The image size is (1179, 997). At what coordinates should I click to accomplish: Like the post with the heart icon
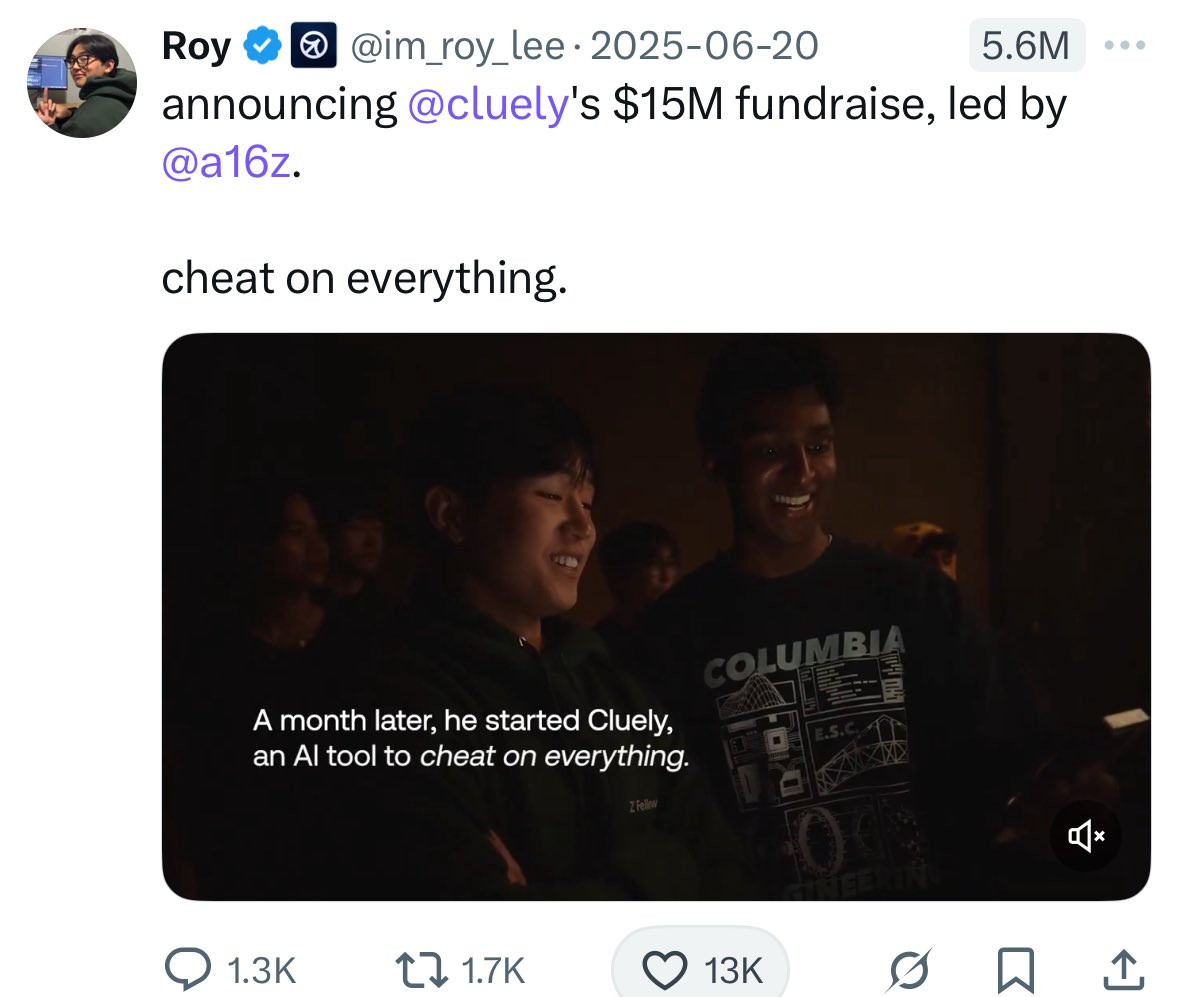tap(665, 969)
